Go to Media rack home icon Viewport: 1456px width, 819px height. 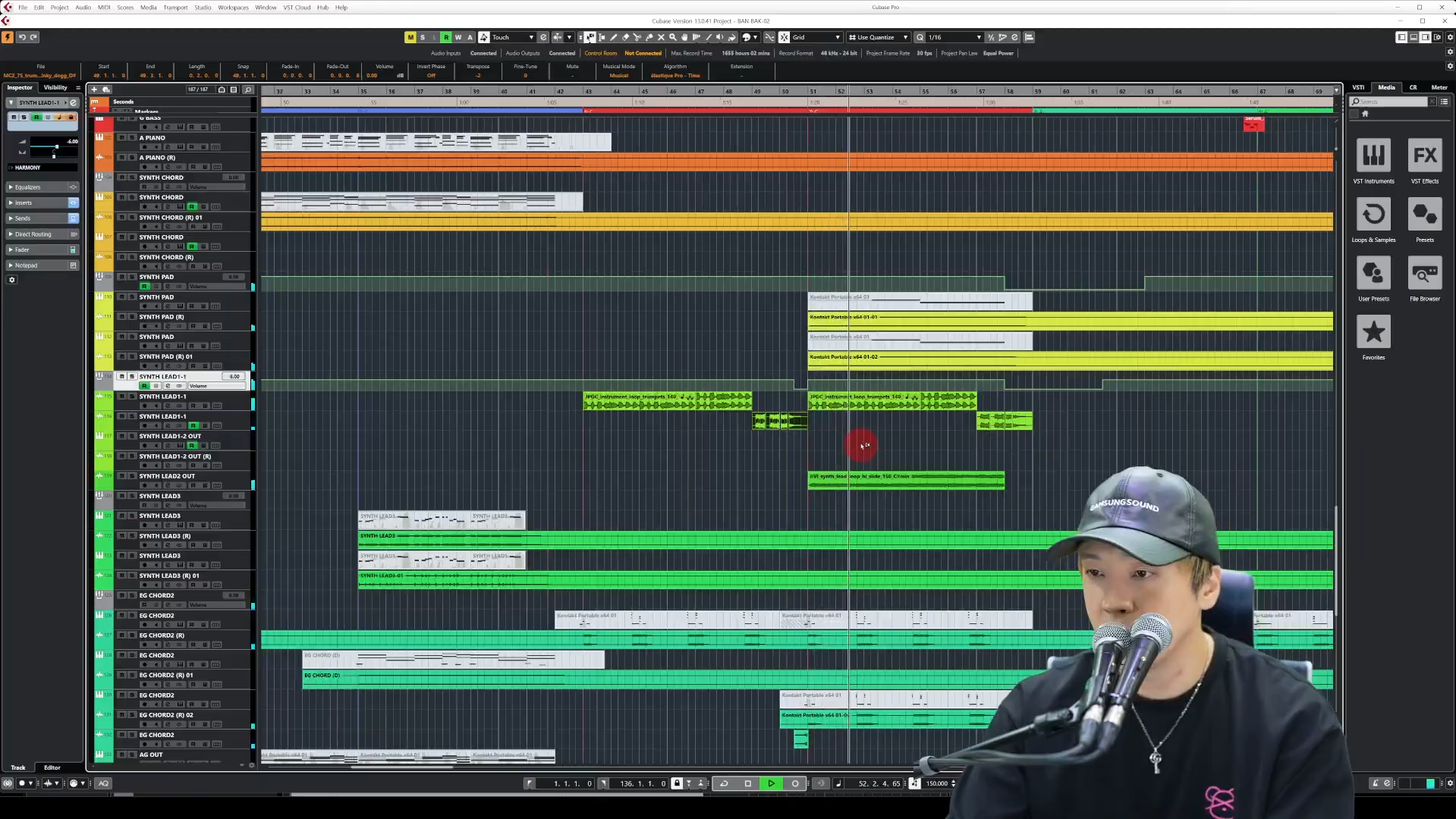(1365, 114)
